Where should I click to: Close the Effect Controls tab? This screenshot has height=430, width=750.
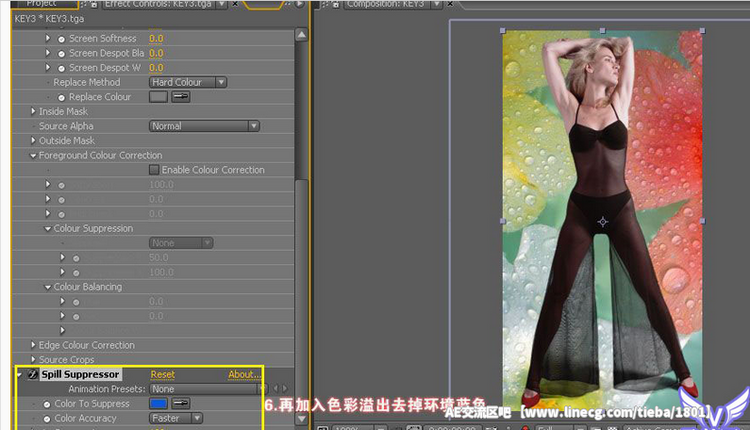click(235, 4)
